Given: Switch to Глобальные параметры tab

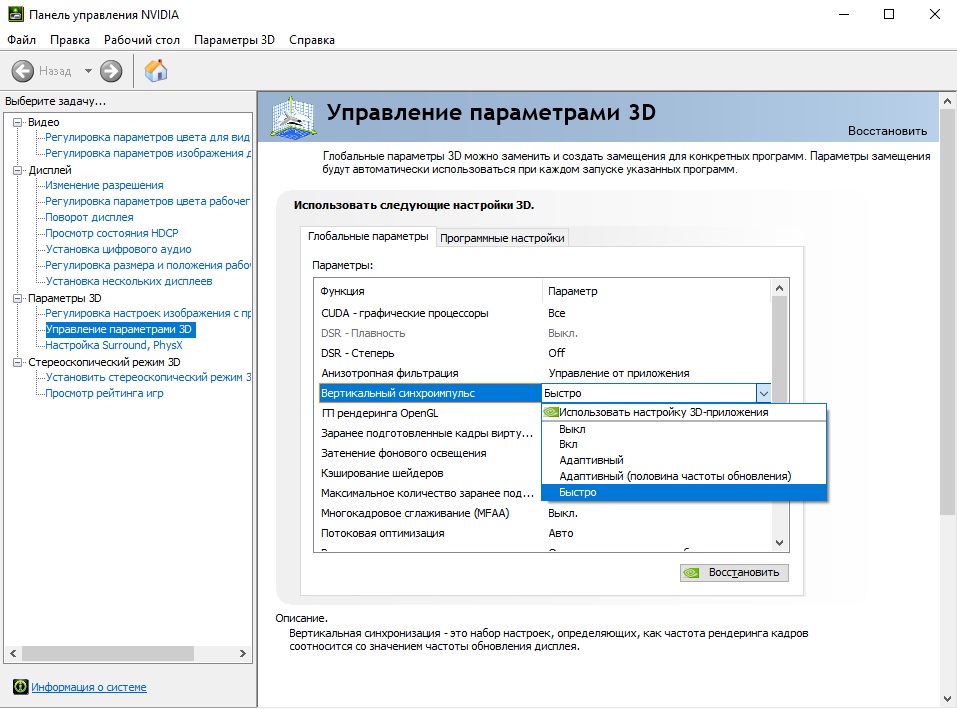Looking at the screenshot, I should 368,237.
